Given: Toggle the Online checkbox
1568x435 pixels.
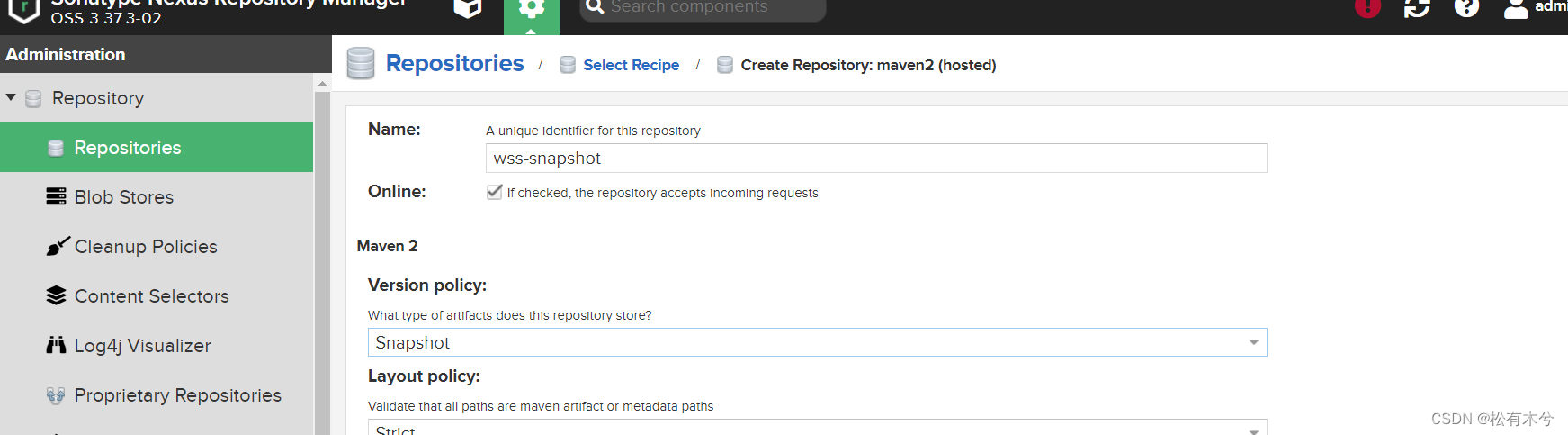Looking at the screenshot, I should [x=494, y=192].
